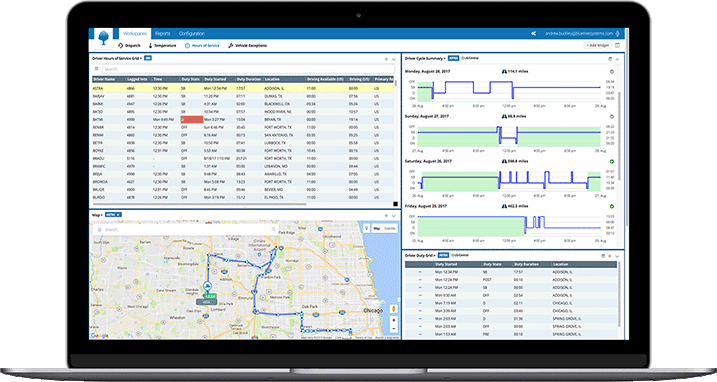Click the blue truck marker on the map

207,286
